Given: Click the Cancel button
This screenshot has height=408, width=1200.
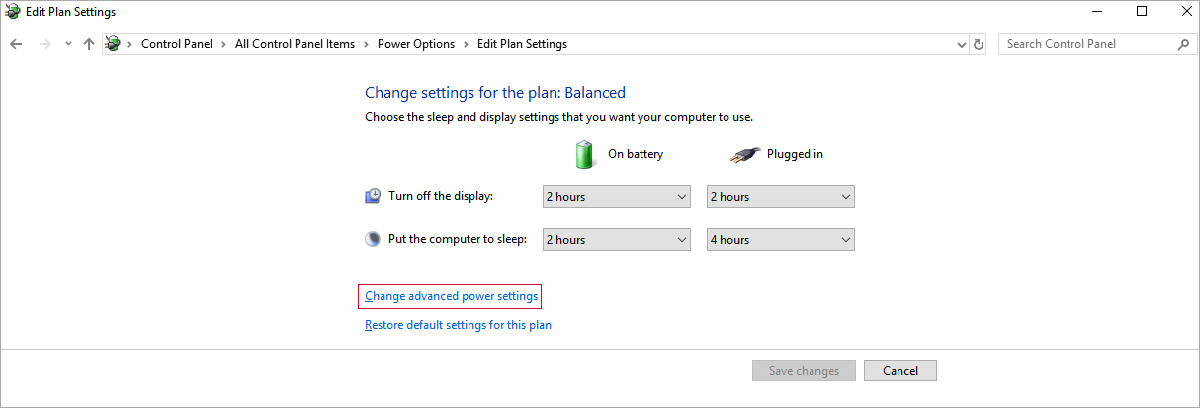Looking at the screenshot, I should tap(900, 371).
